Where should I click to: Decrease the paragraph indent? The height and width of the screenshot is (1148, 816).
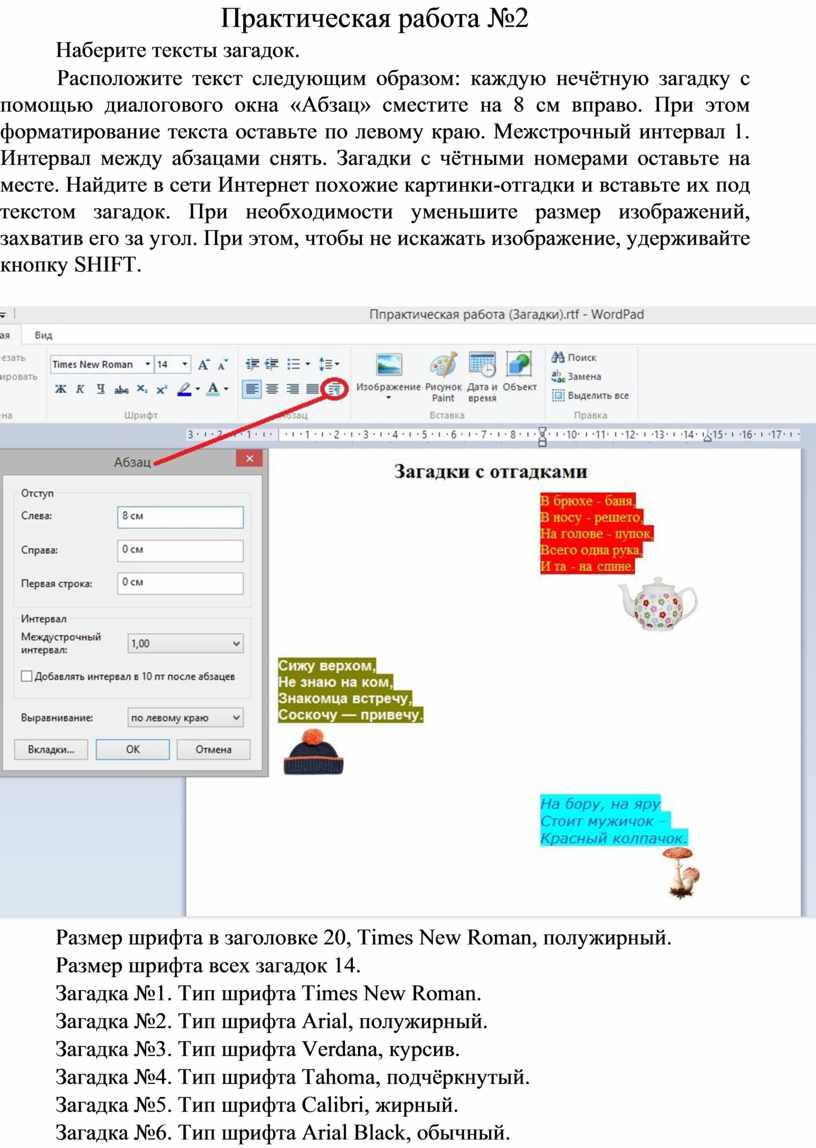(x=252, y=364)
